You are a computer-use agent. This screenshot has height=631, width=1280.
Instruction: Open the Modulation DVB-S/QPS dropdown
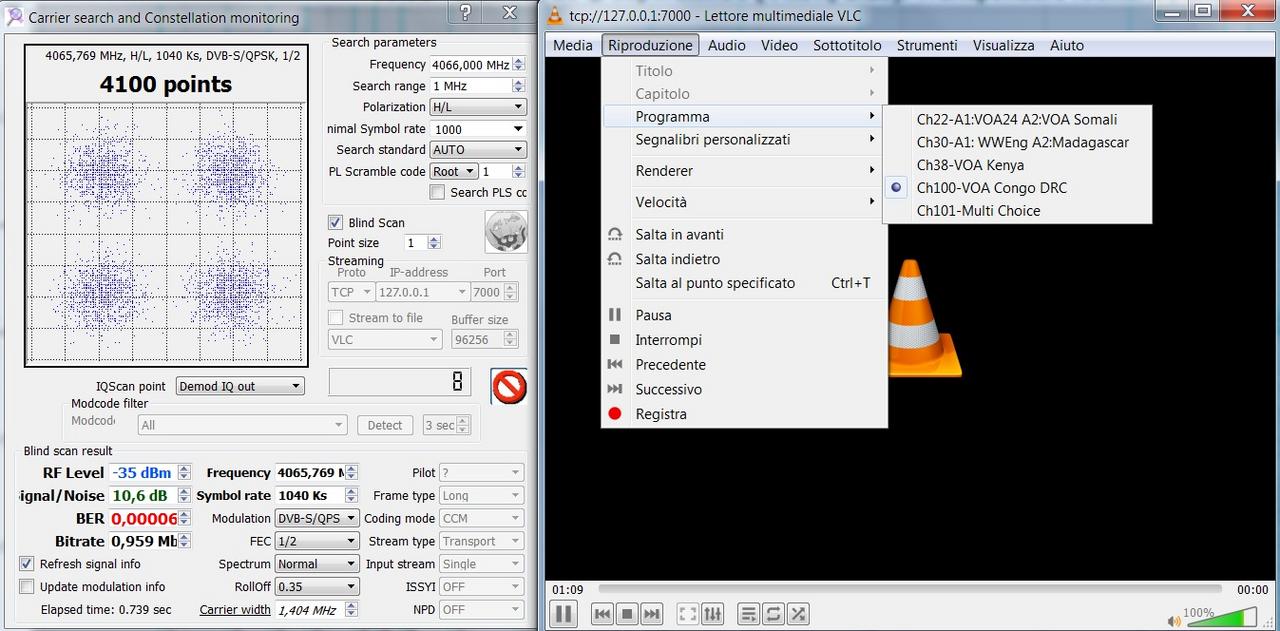pos(316,518)
